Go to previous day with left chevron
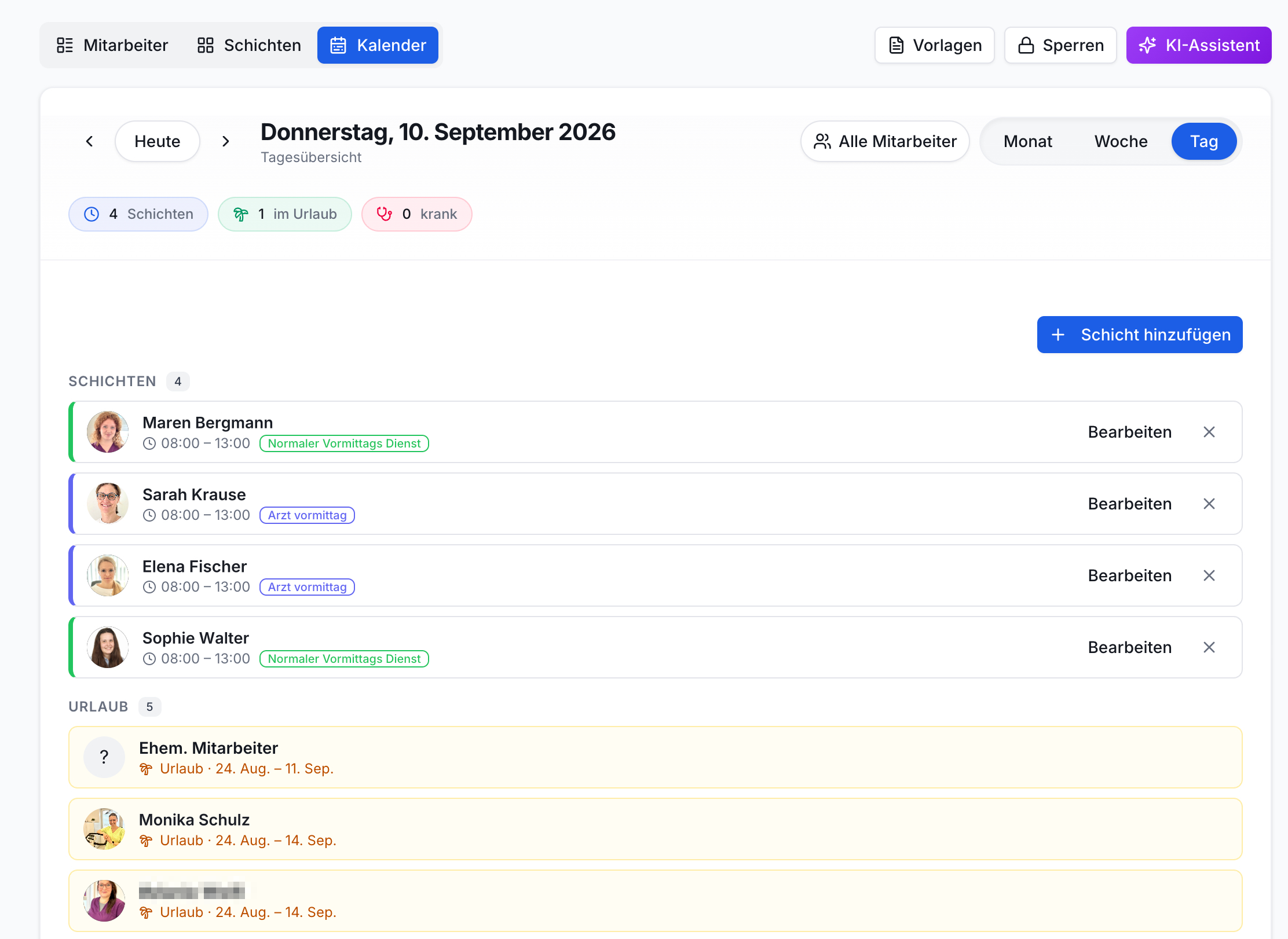1288x939 pixels. 89,141
